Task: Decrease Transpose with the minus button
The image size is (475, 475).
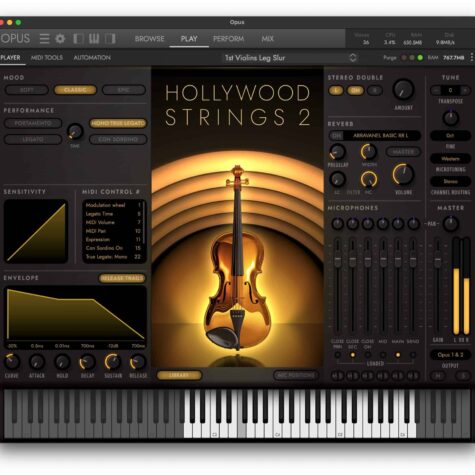Action: pos(435,90)
